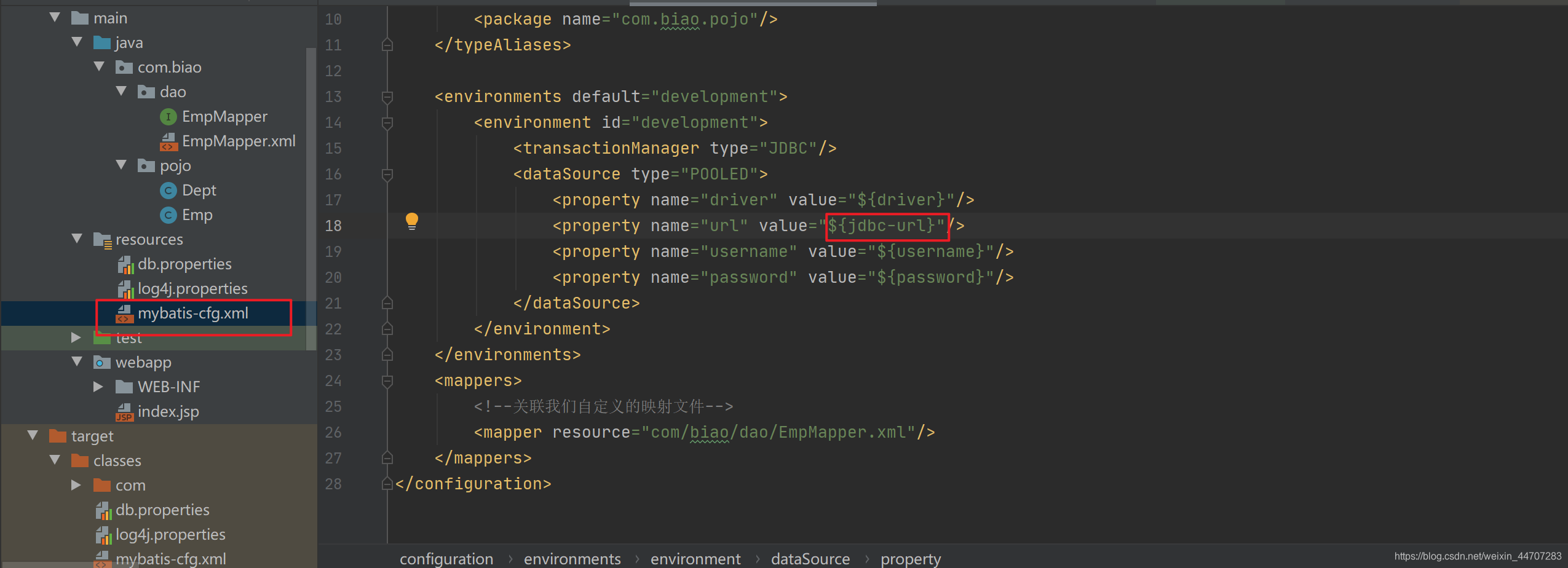Select mybatis-cfg.xml under resources
Viewport: 1568px width, 568px height.
point(193,314)
